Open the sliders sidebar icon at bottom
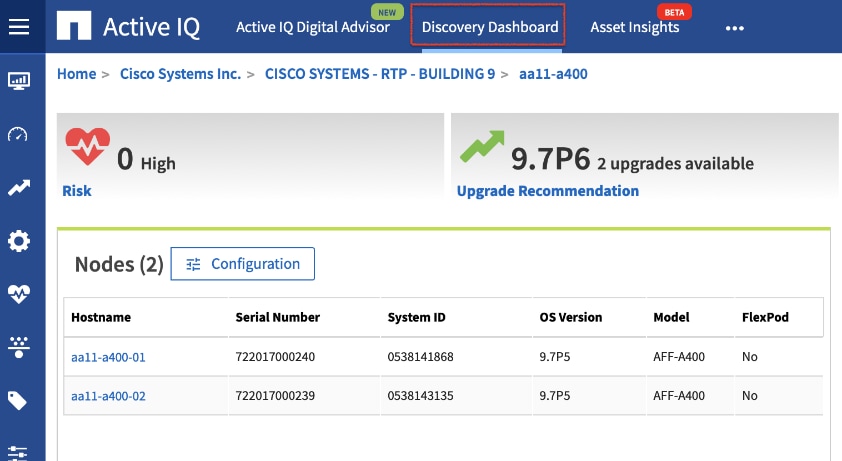Screen dimensions: 842x461 (18, 453)
